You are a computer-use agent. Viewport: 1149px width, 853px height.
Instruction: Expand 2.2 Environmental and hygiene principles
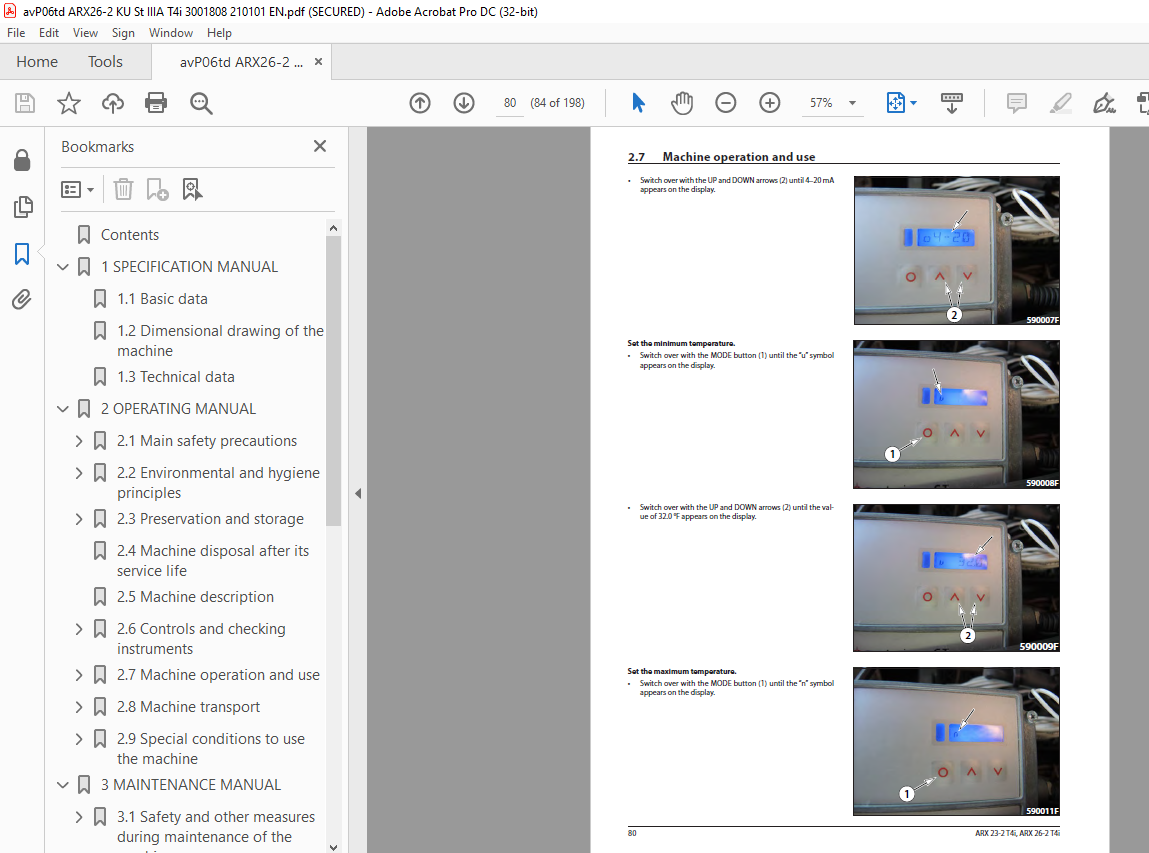[x=79, y=473]
